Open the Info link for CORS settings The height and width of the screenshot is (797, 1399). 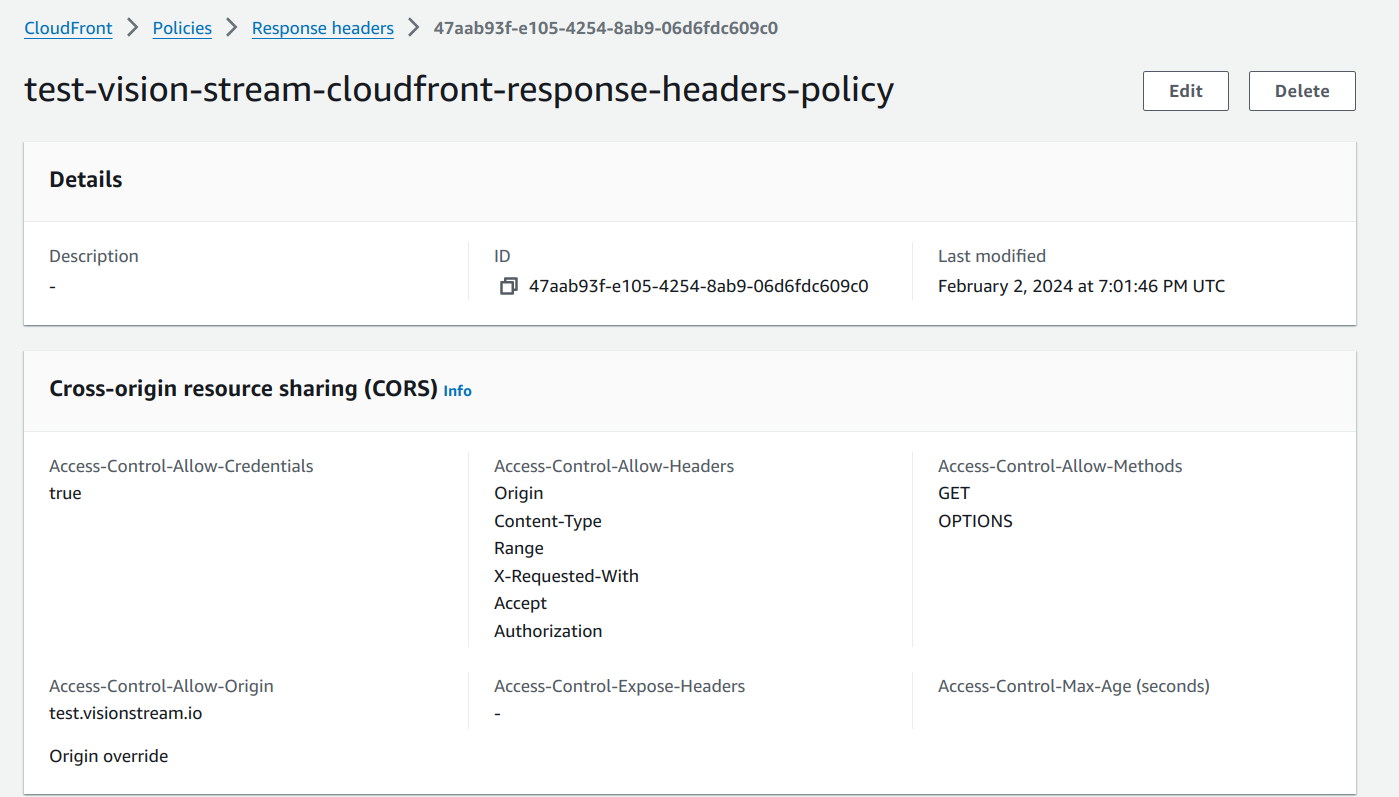[x=457, y=391]
